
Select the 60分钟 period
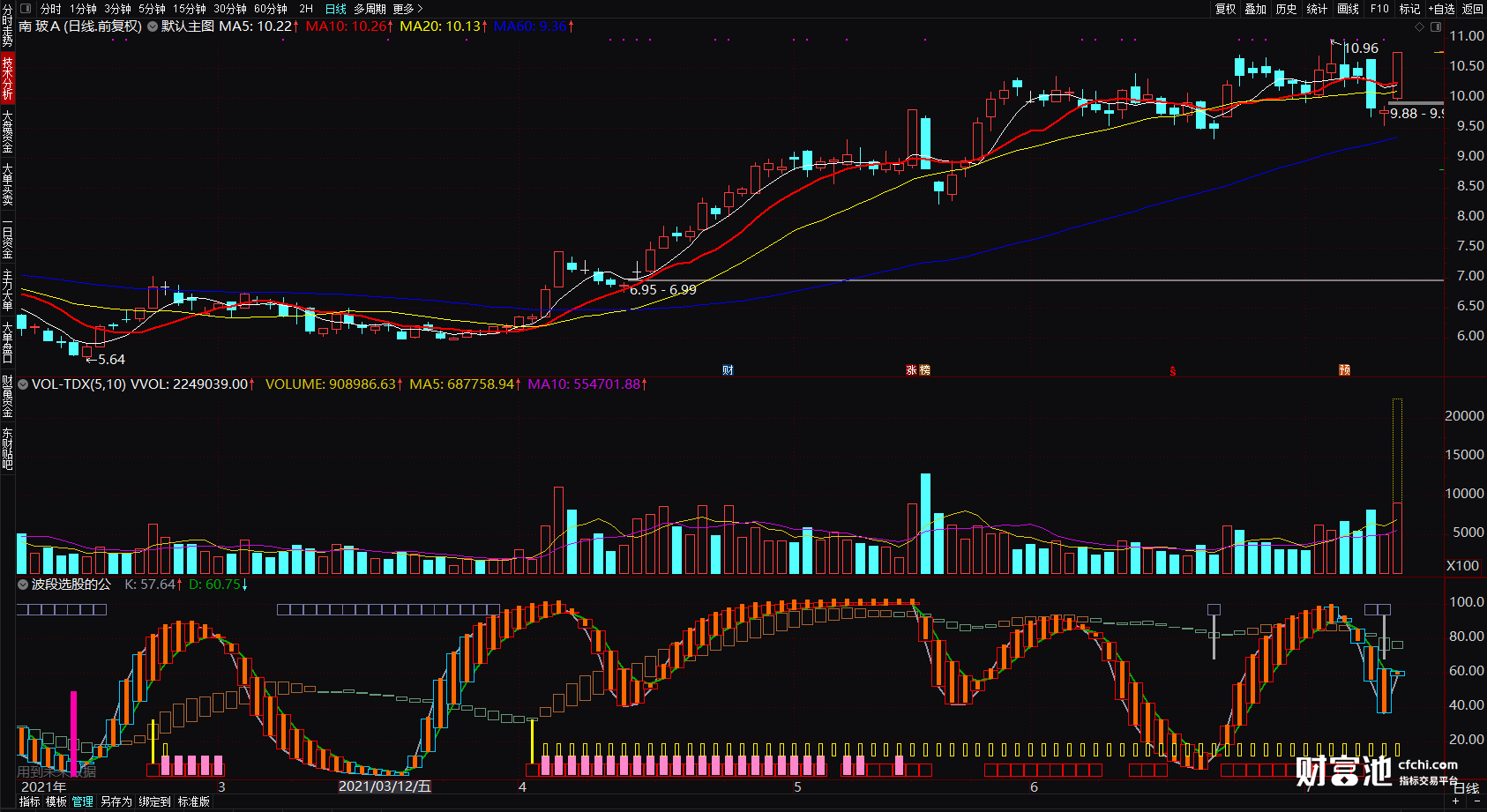tap(270, 9)
